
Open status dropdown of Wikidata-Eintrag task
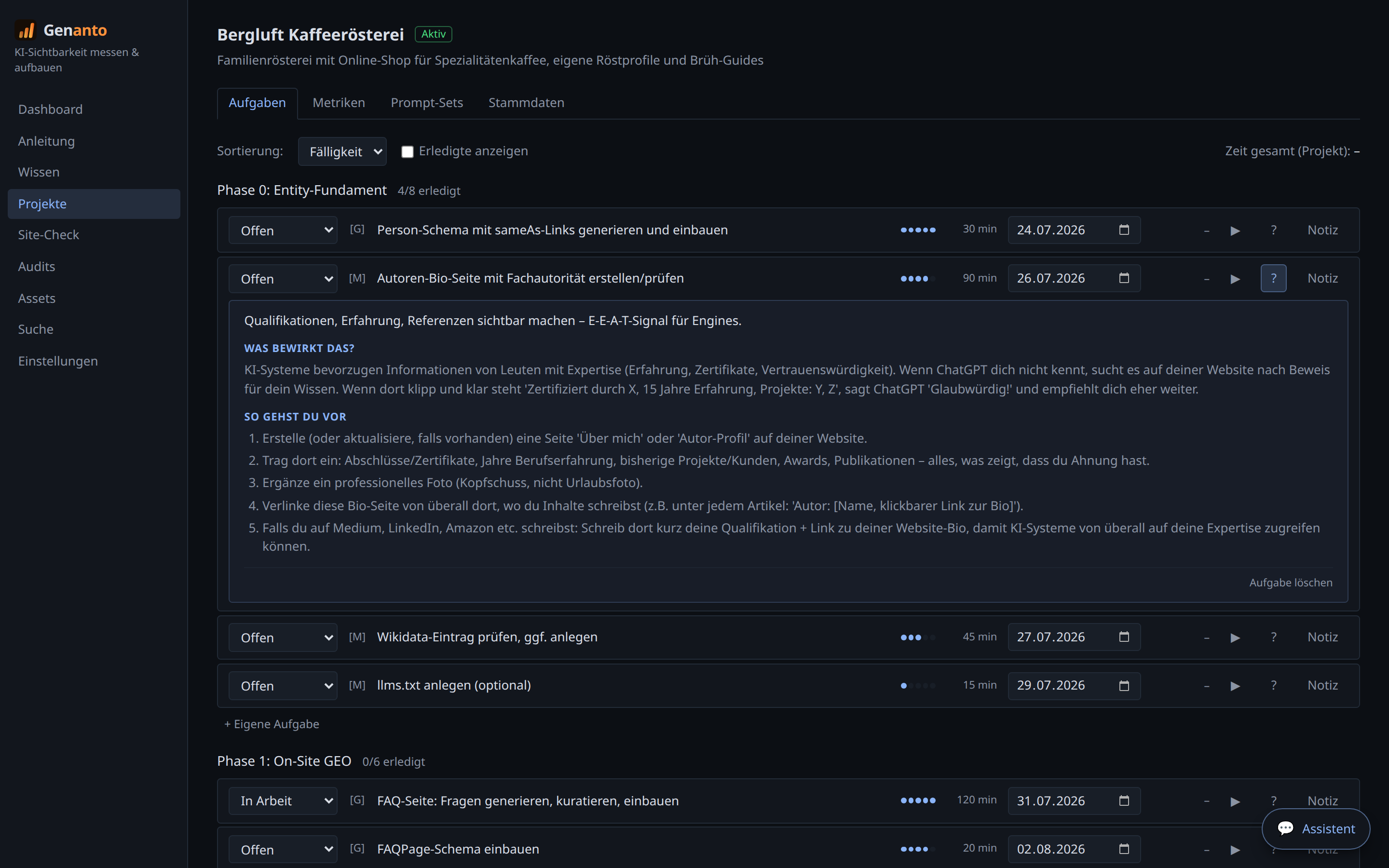point(283,637)
